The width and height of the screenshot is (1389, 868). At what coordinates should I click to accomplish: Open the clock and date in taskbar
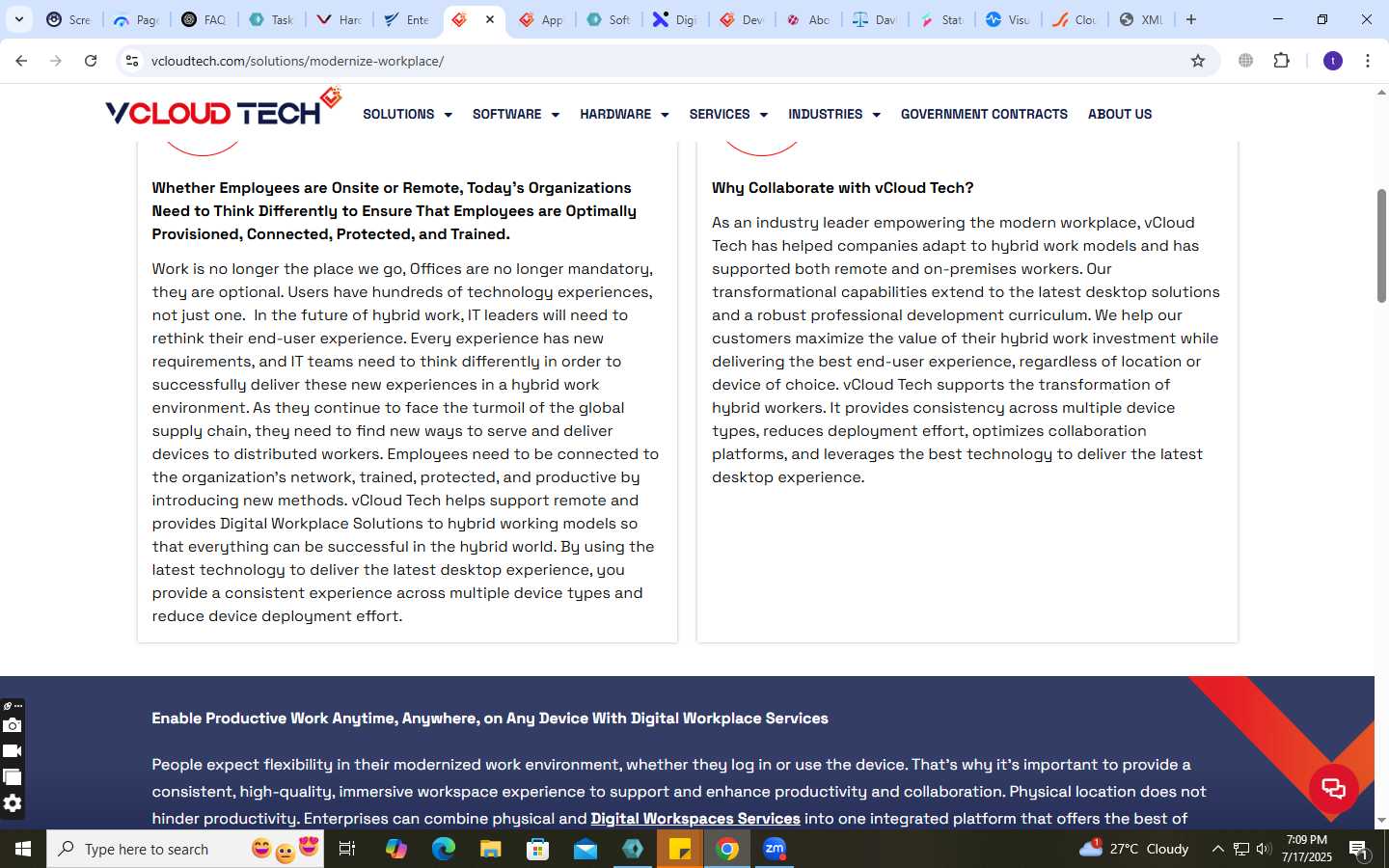(x=1307, y=849)
